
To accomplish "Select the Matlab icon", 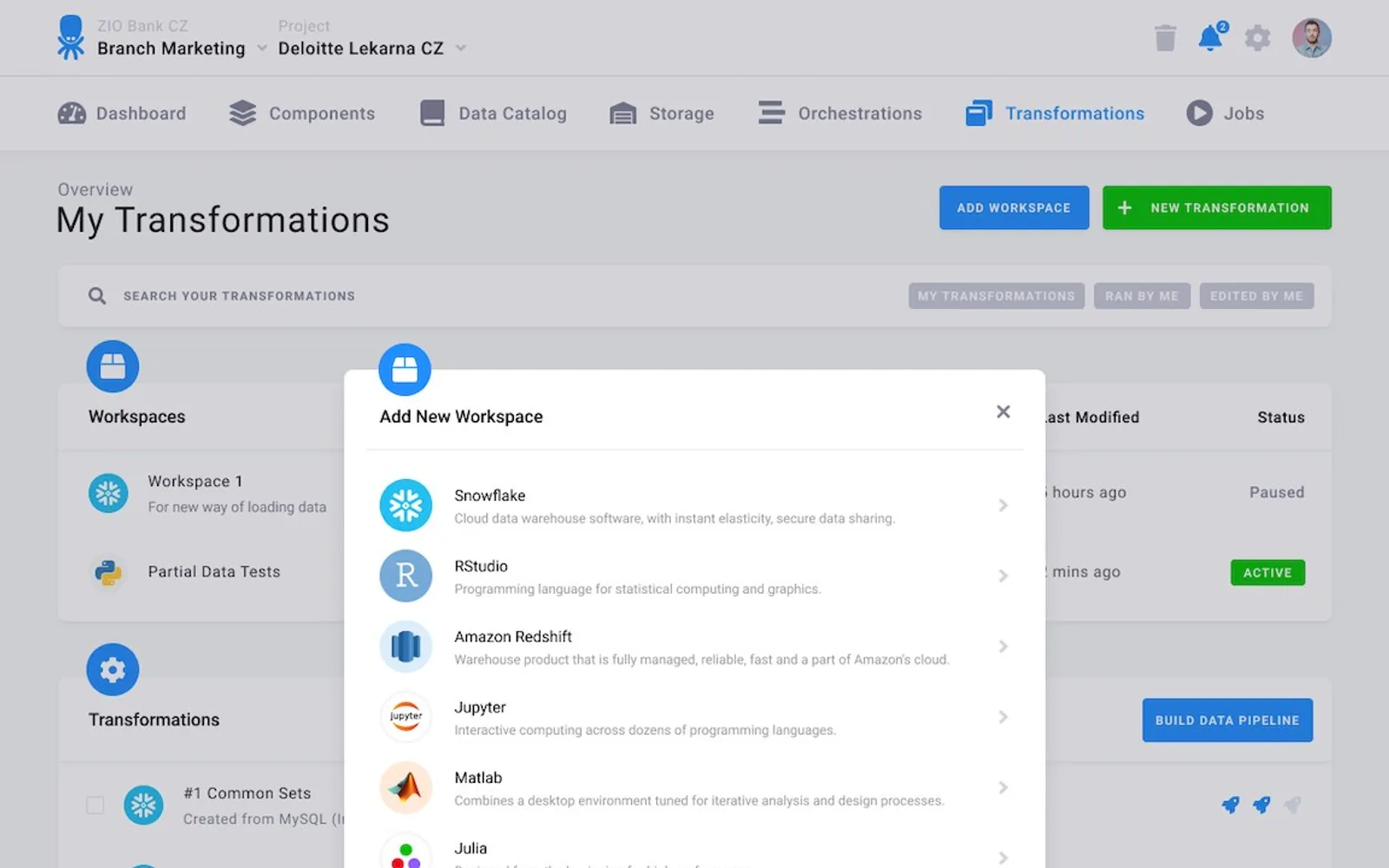I will (405, 787).
